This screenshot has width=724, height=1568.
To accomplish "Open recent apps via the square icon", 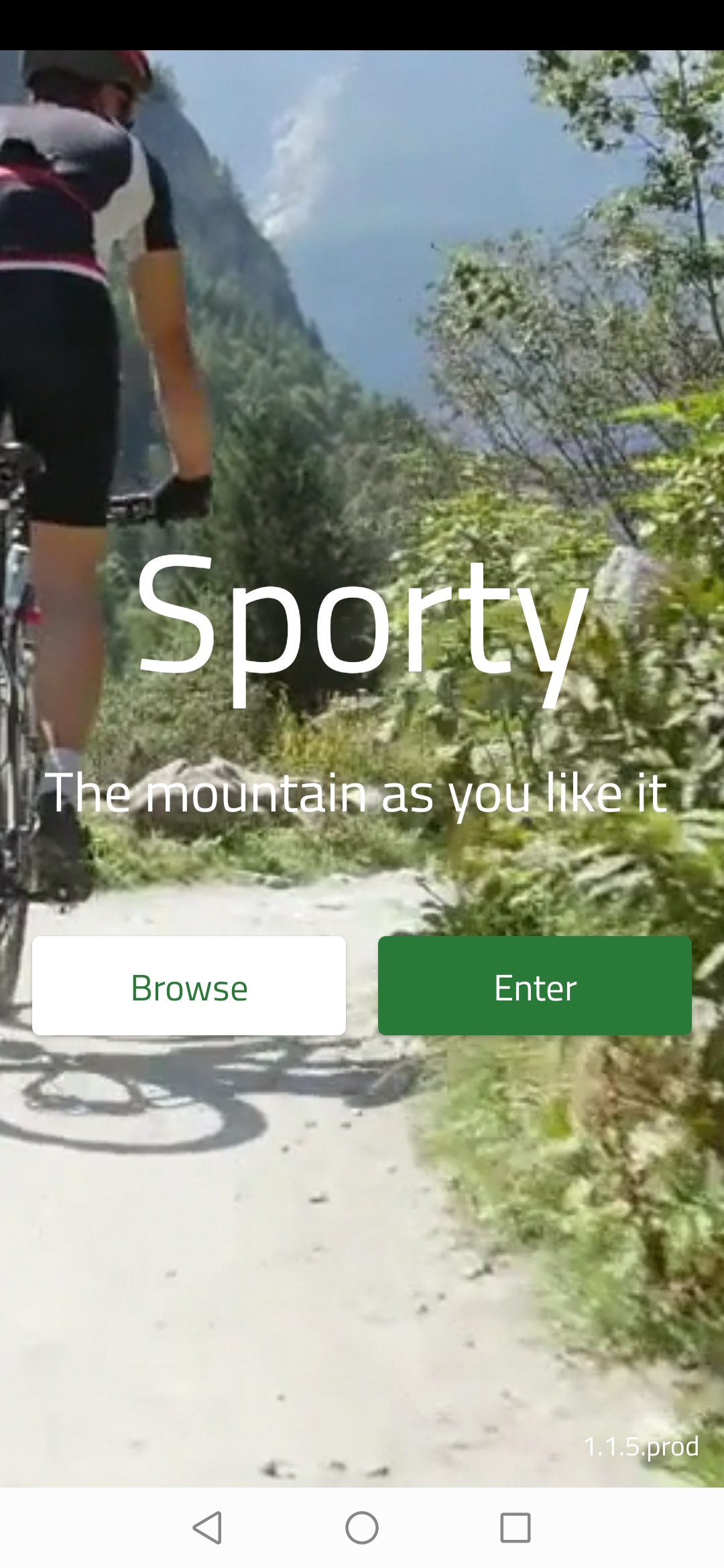I will click(x=516, y=1528).
